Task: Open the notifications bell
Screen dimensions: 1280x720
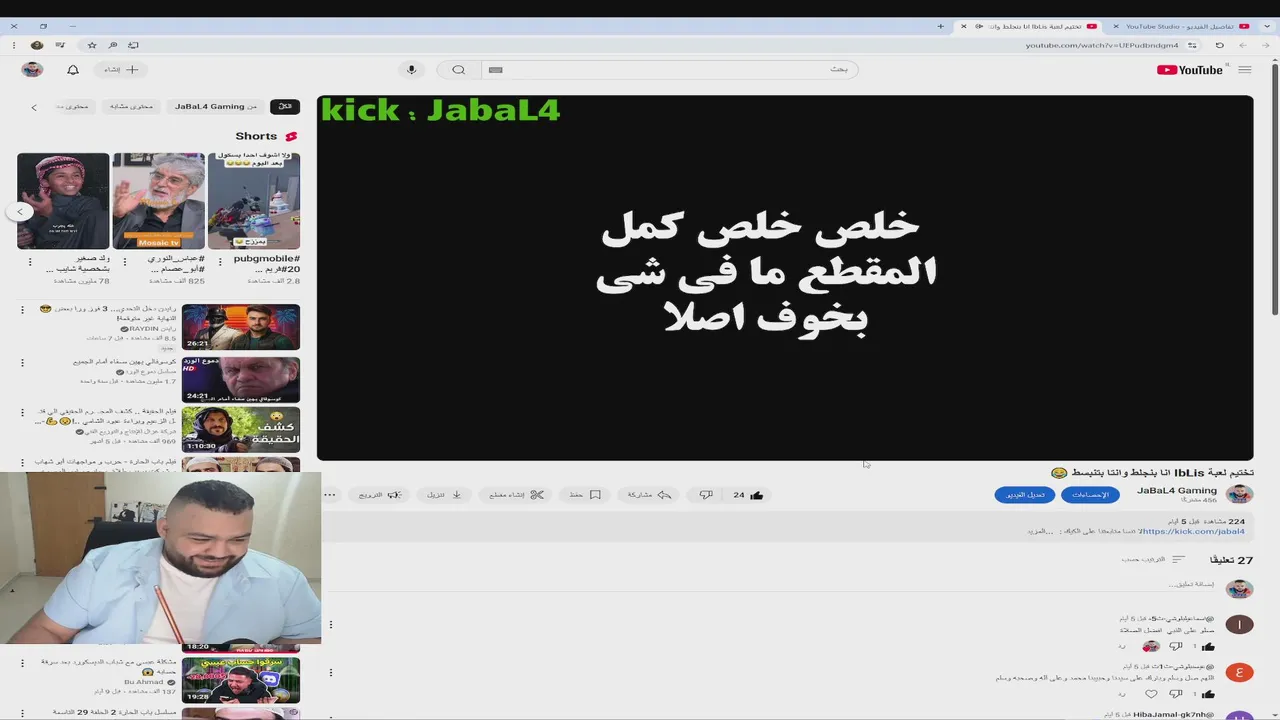Action: tap(73, 70)
